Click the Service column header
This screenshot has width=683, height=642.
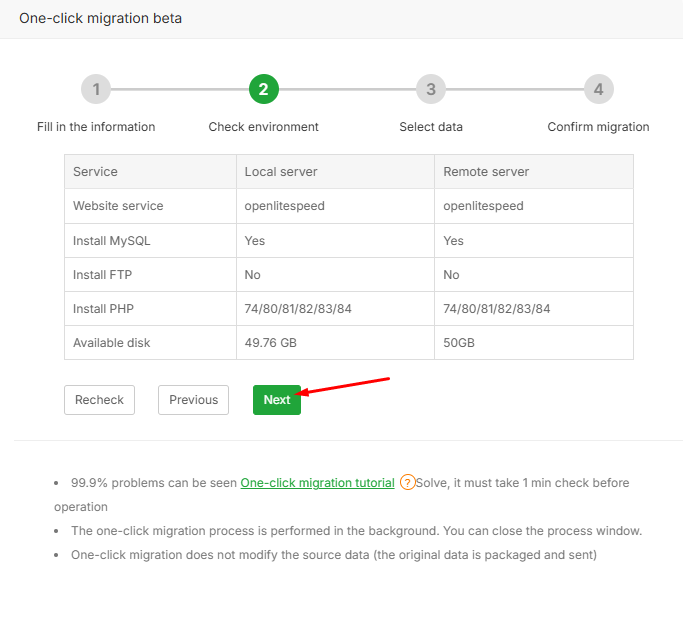pyautogui.click(x=95, y=172)
